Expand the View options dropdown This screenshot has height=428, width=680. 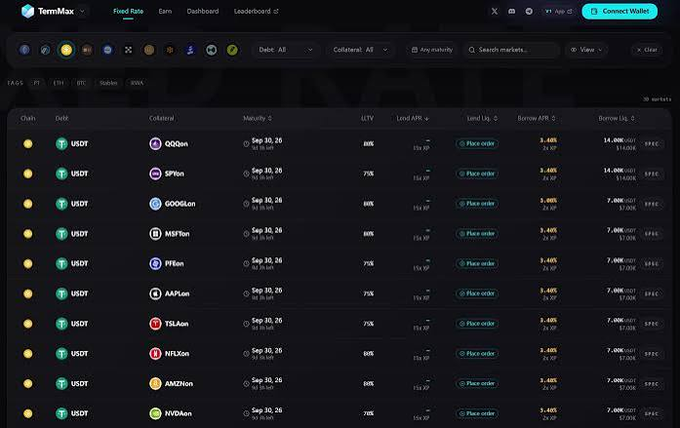[586, 50]
